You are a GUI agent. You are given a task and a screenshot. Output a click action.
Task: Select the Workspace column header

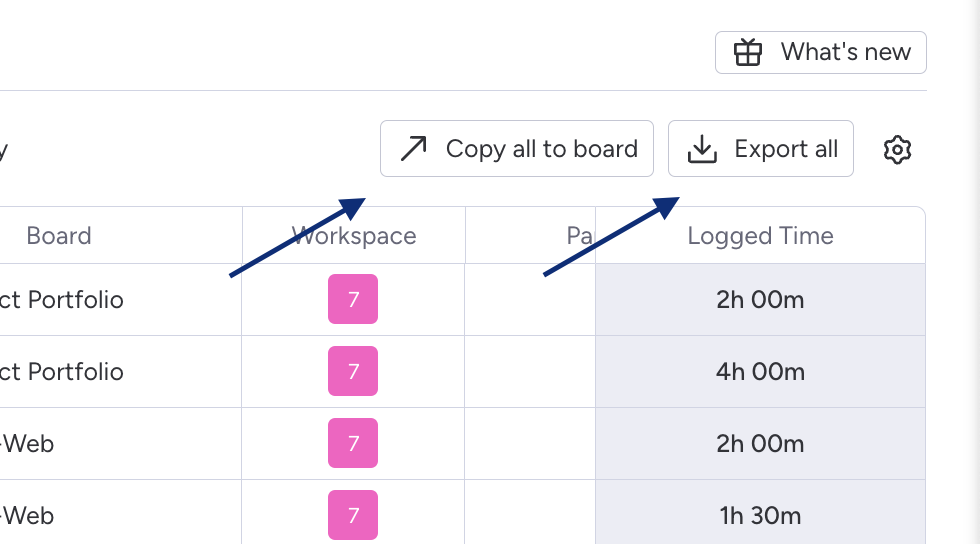(x=354, y=236)
